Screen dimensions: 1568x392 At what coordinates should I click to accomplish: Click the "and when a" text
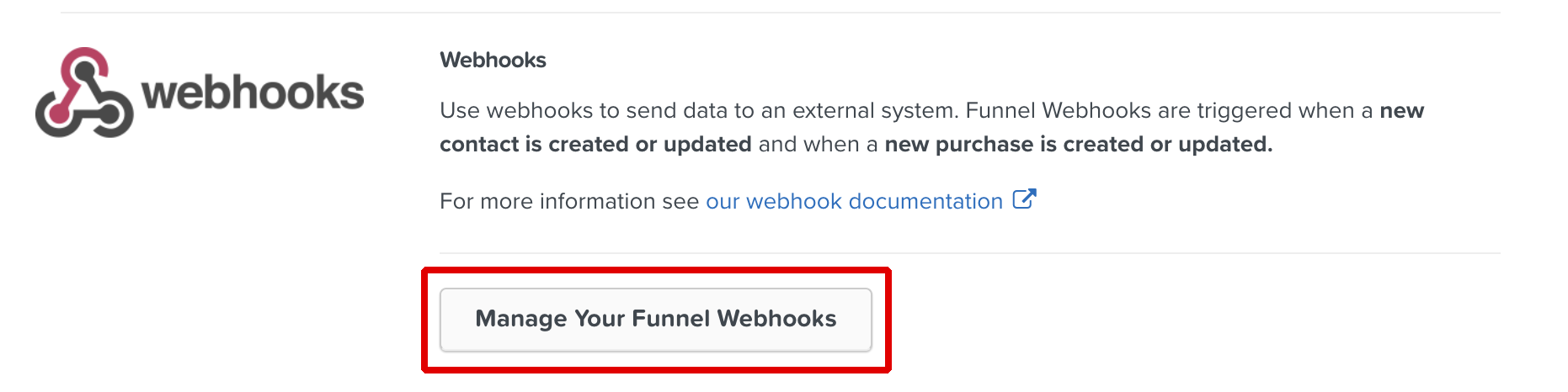[818, 145]
